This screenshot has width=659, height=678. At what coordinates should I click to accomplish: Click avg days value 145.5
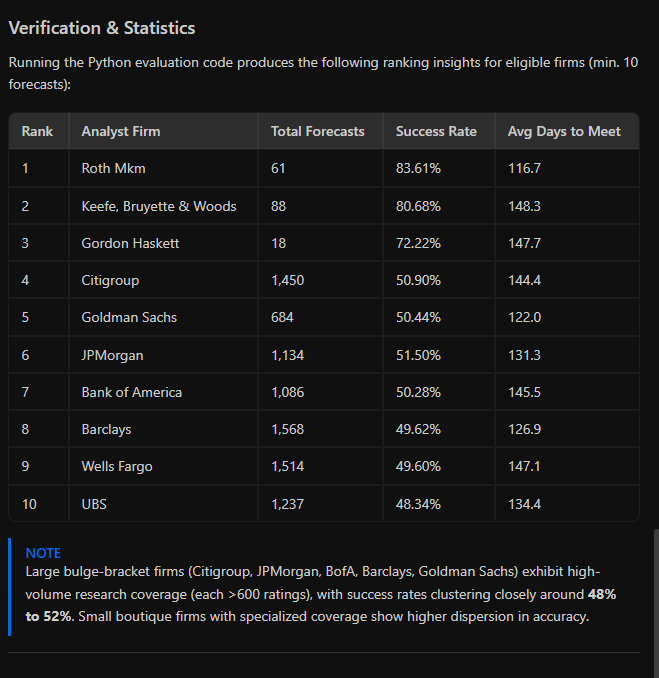[x=524, y=392]
